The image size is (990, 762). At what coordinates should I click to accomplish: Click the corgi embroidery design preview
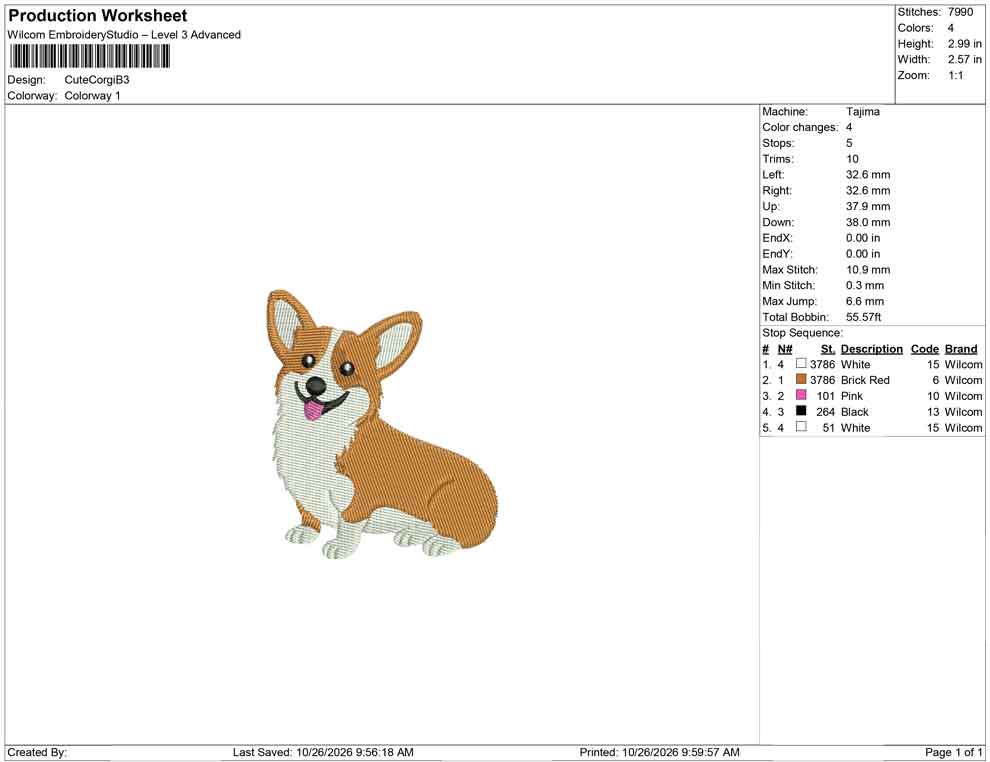click(382, 424)
